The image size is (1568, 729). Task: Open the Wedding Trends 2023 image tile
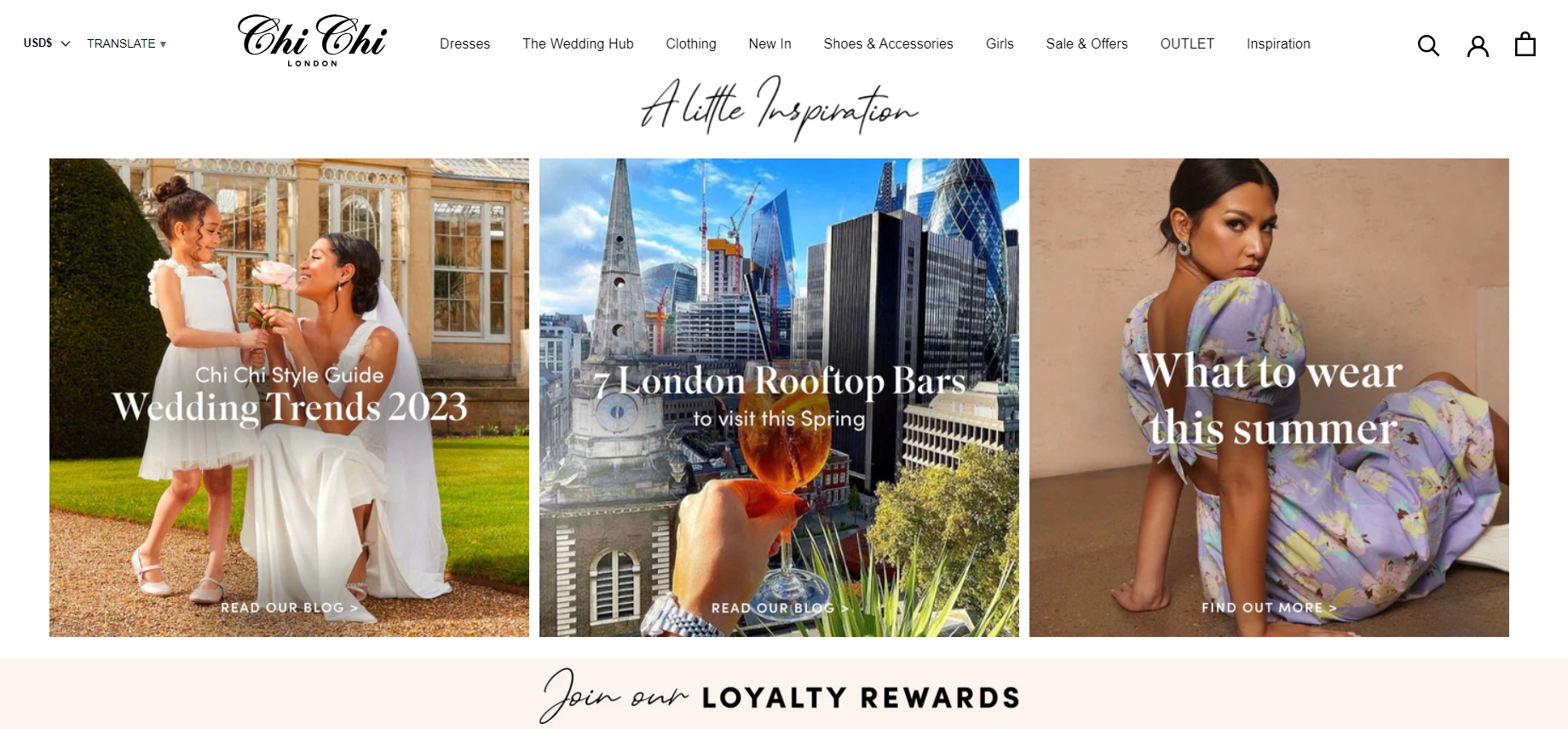289,397
